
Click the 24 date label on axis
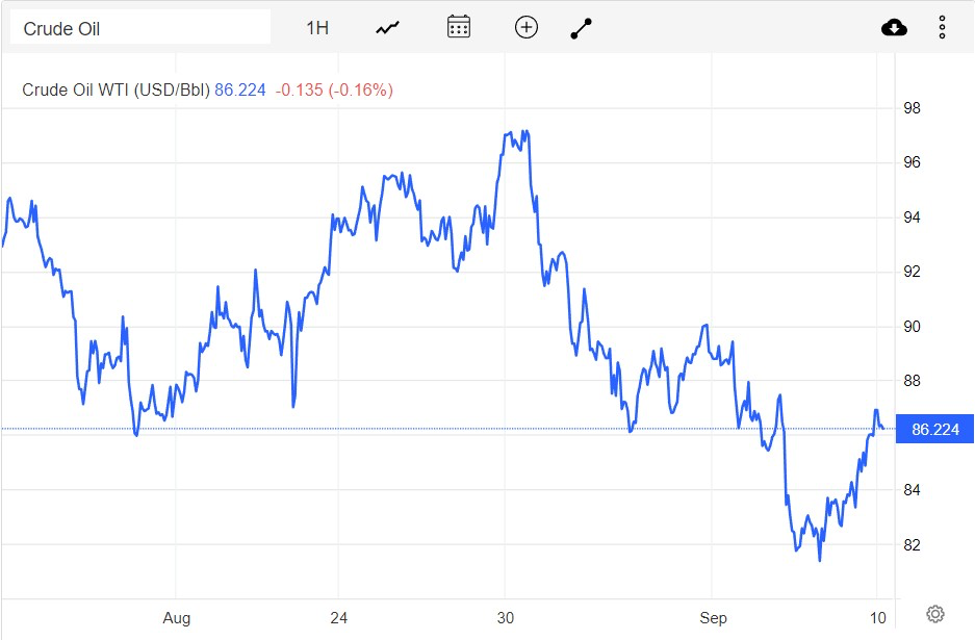339,617
